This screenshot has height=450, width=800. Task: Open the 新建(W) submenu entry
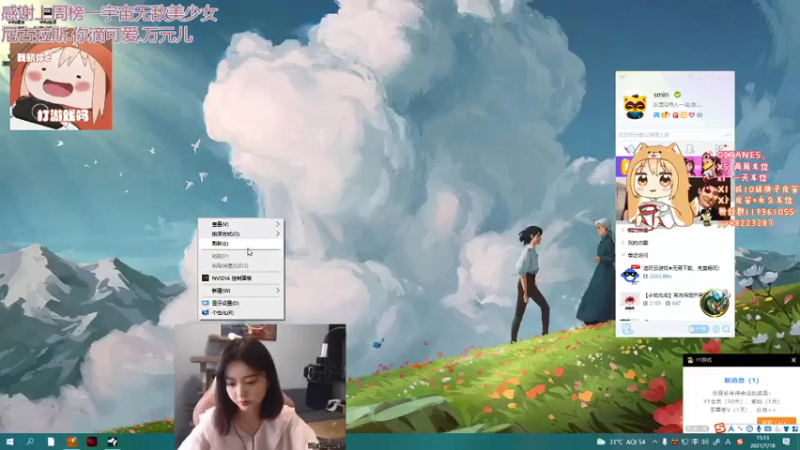241,290
